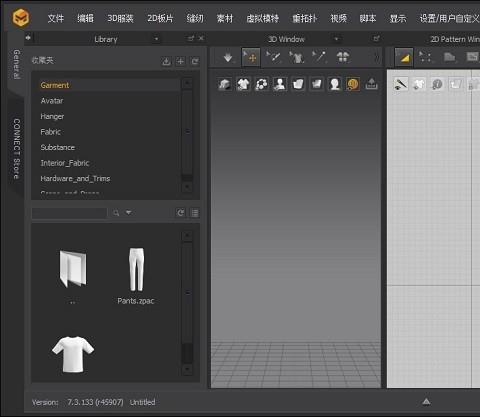480x417 pixels.
Task: Click the 2D pattern shirt display icon
Action: click(x=419, y=84)
